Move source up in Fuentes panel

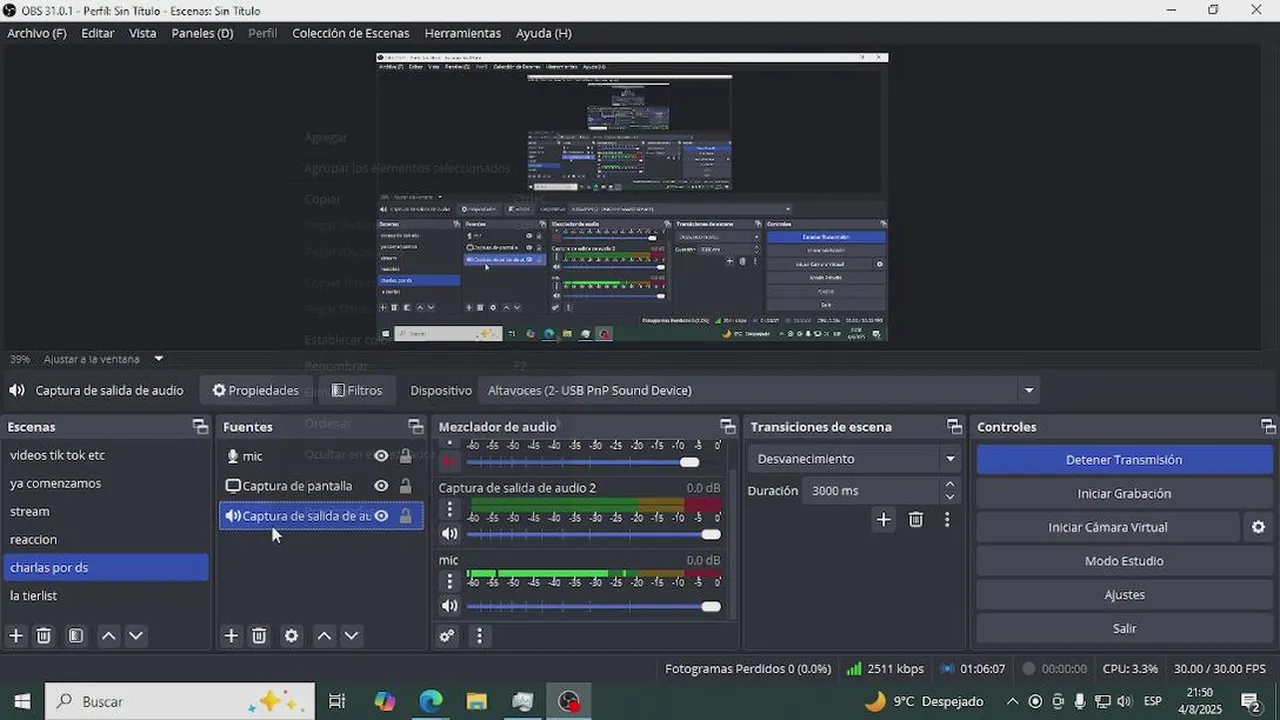tap(324, 636)
